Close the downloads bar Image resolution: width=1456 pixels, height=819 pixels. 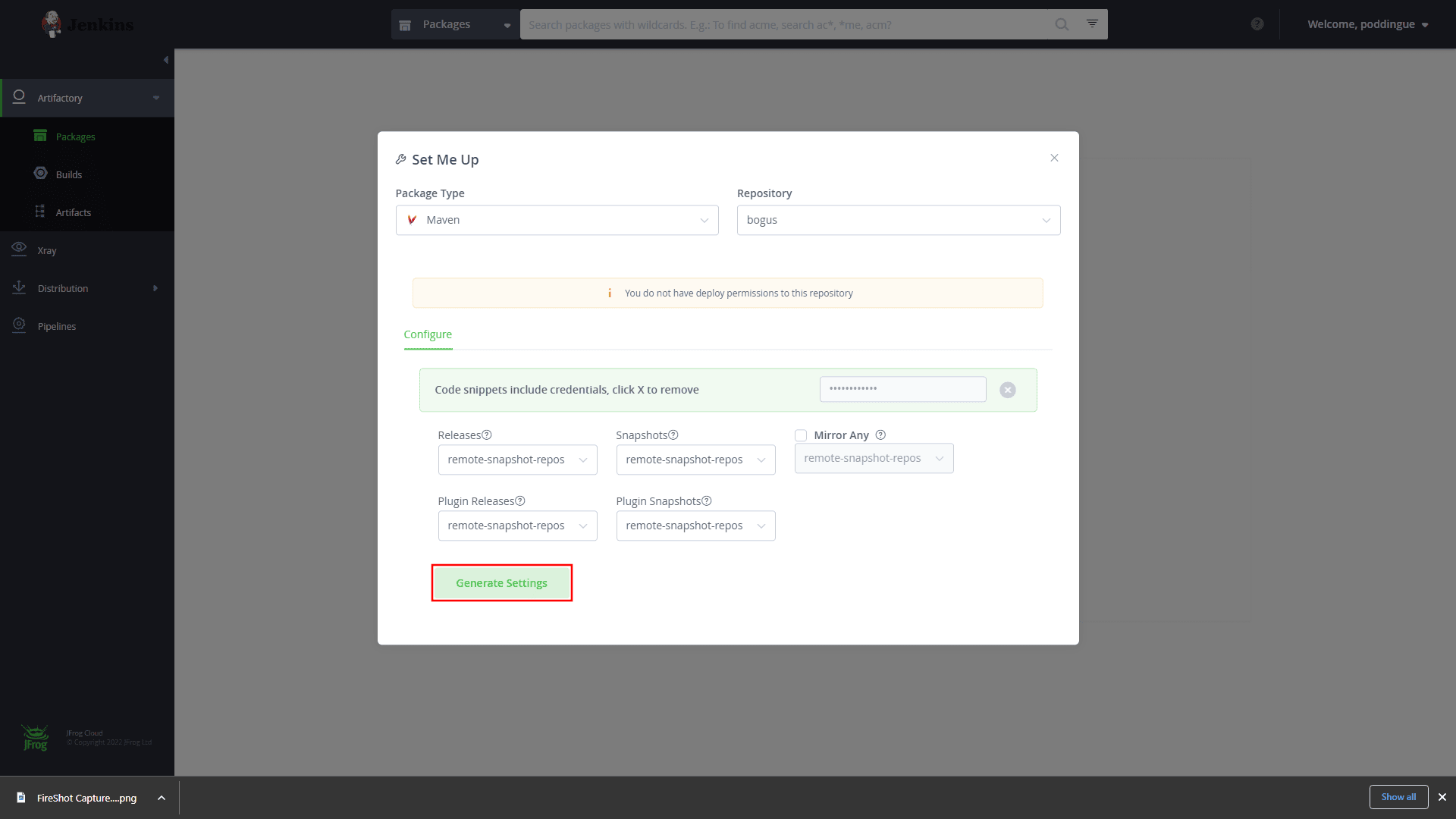pyautogui.click(x=1442, y=797)
